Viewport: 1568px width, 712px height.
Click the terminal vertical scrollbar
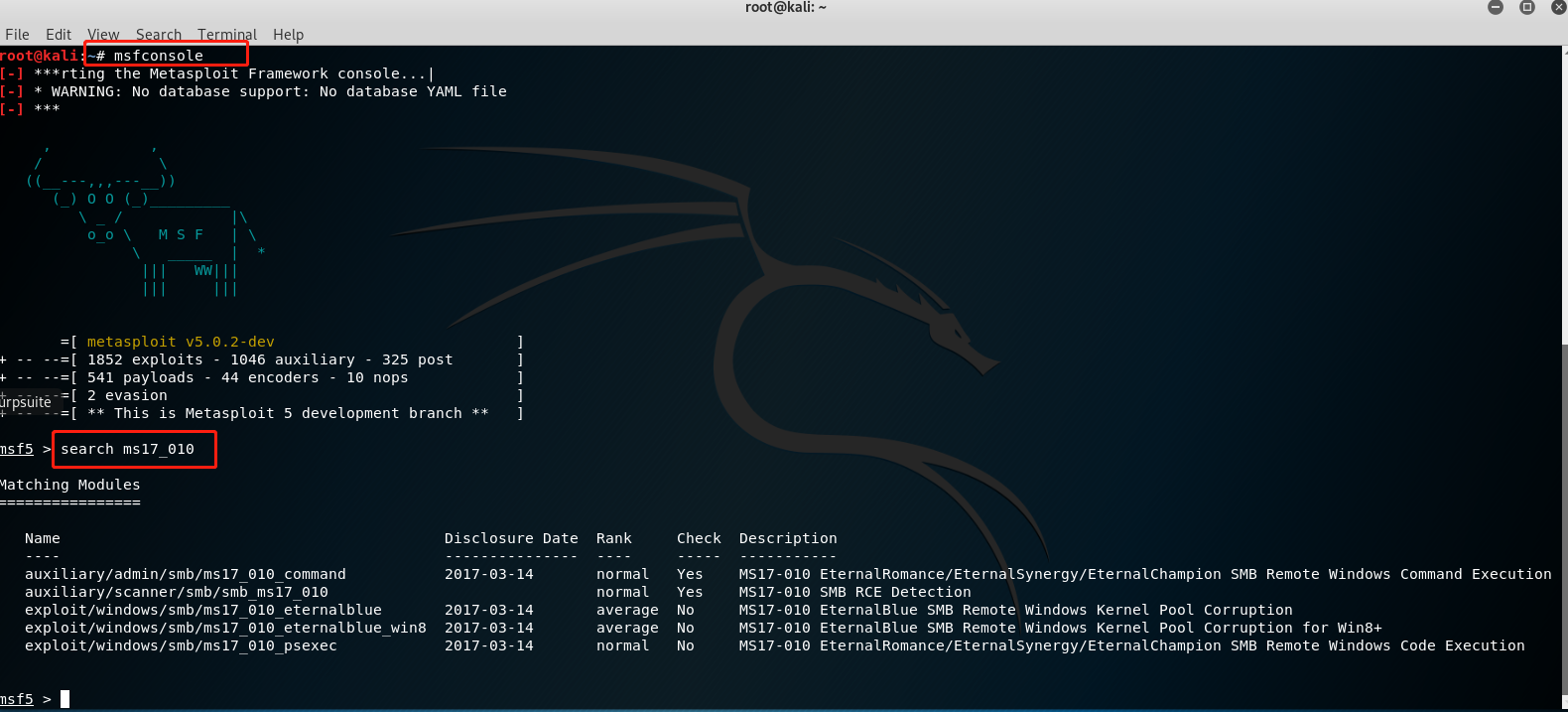(1564, 377)
